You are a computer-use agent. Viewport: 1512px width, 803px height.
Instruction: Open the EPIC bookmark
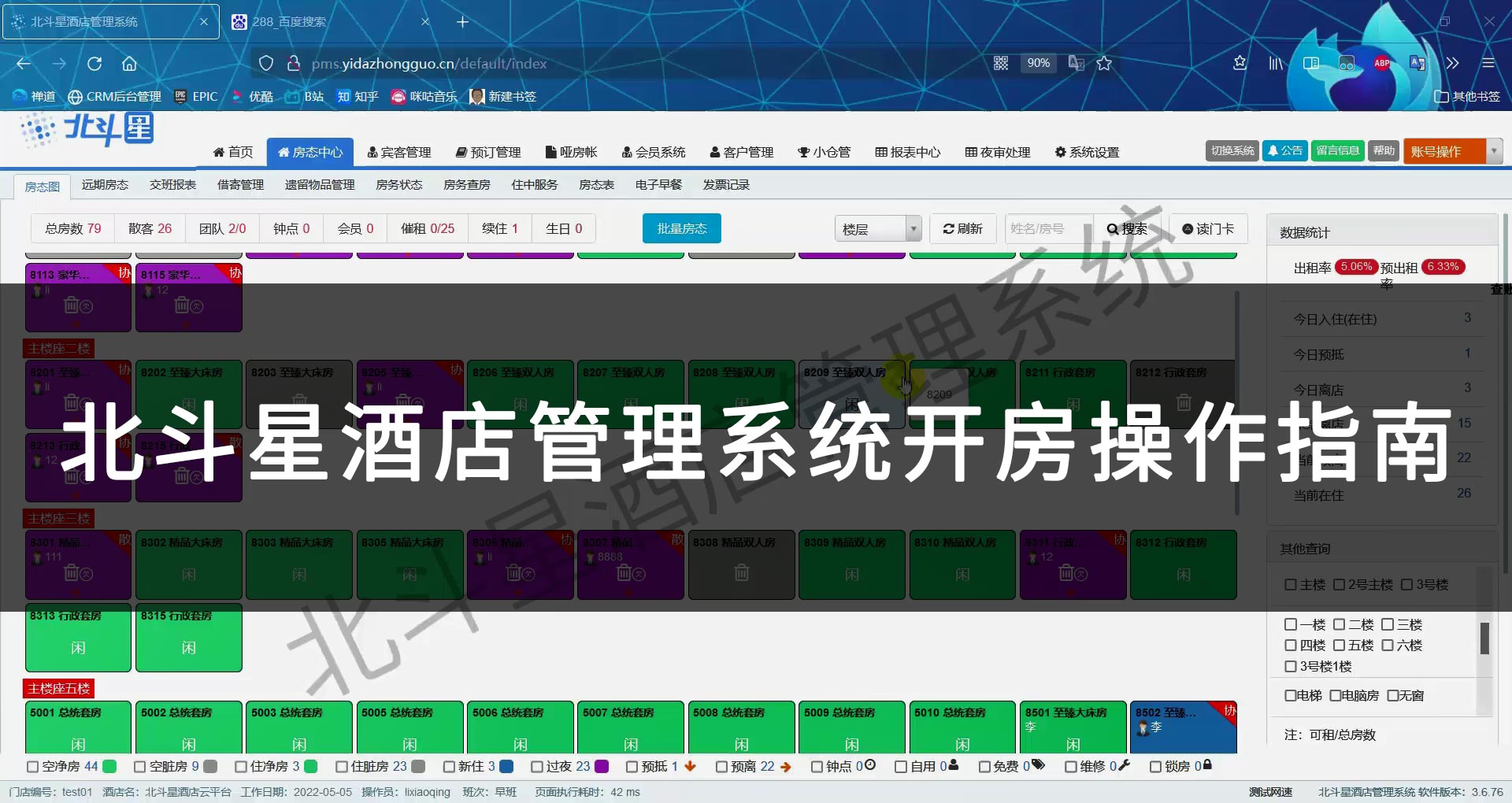tap(196, 96)
